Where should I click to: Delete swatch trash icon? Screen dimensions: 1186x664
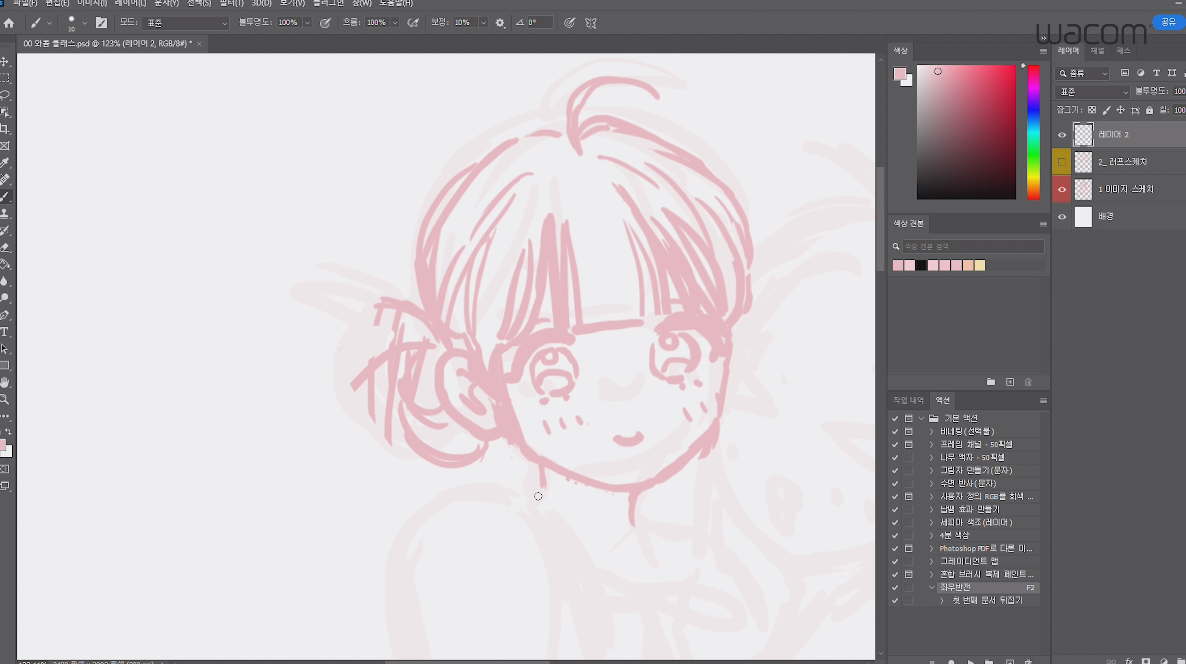click(x=1028, y=382)
